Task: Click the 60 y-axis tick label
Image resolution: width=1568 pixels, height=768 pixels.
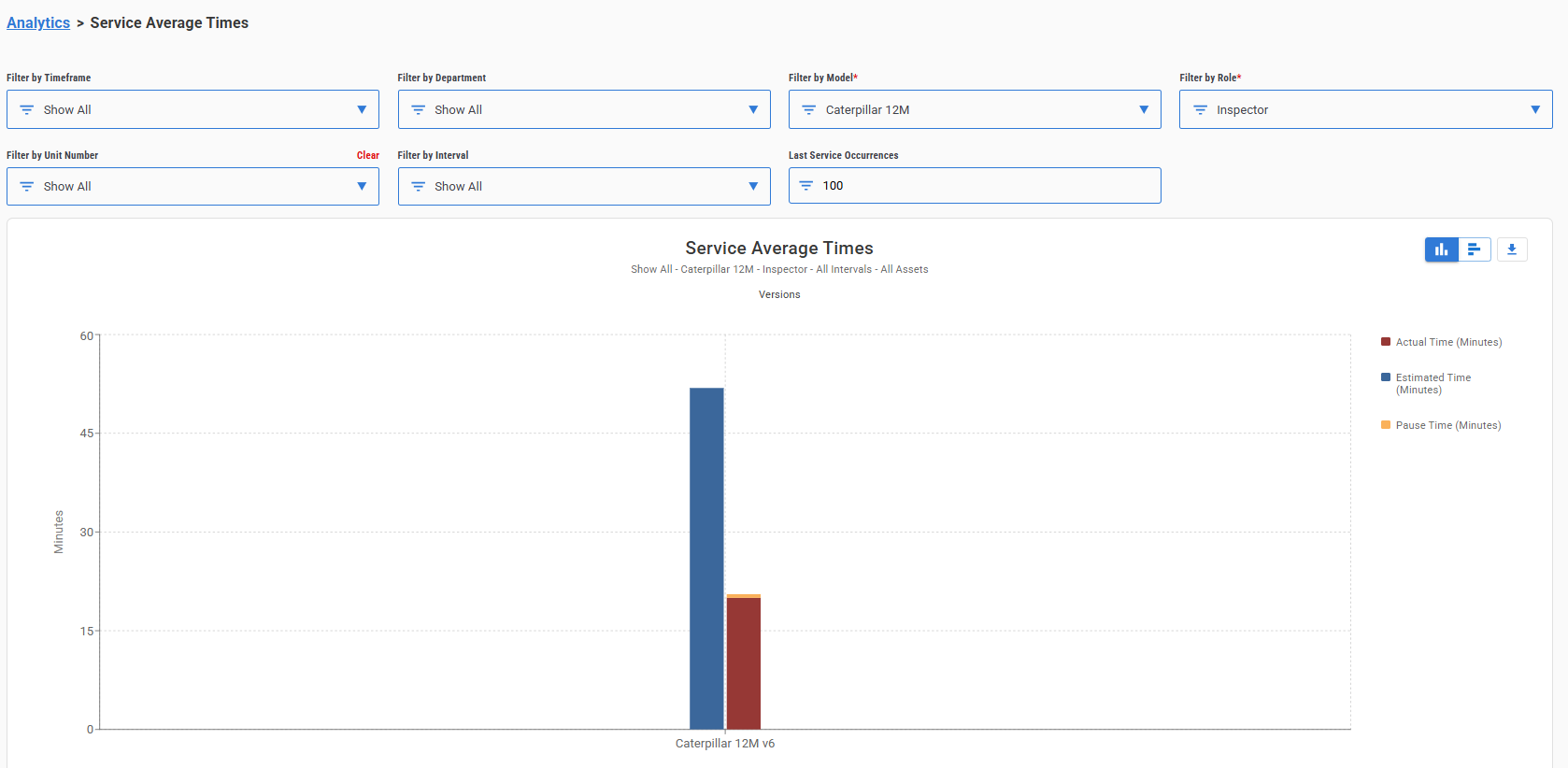Action: (x=87, y=335)
